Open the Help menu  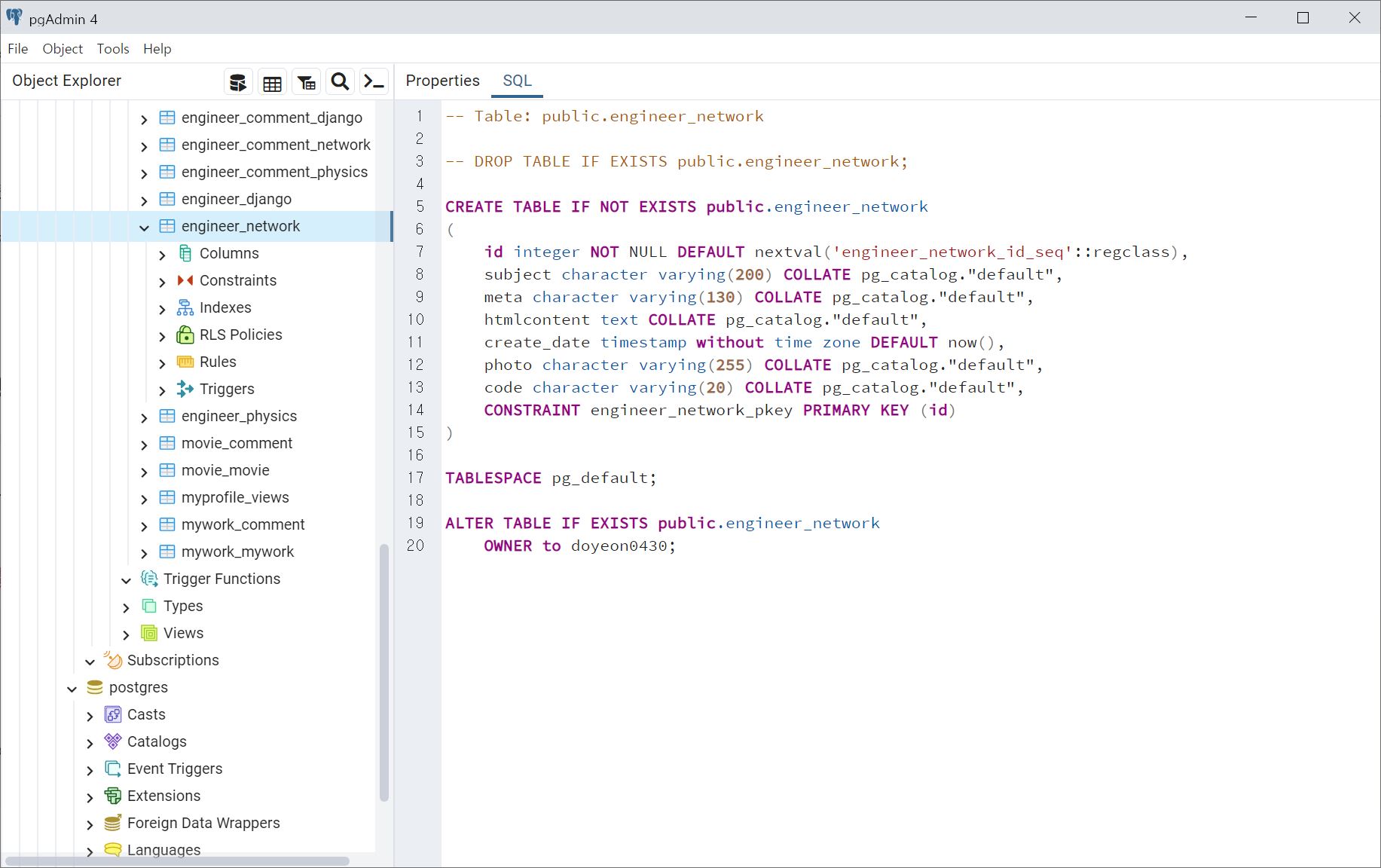[157, 49]
